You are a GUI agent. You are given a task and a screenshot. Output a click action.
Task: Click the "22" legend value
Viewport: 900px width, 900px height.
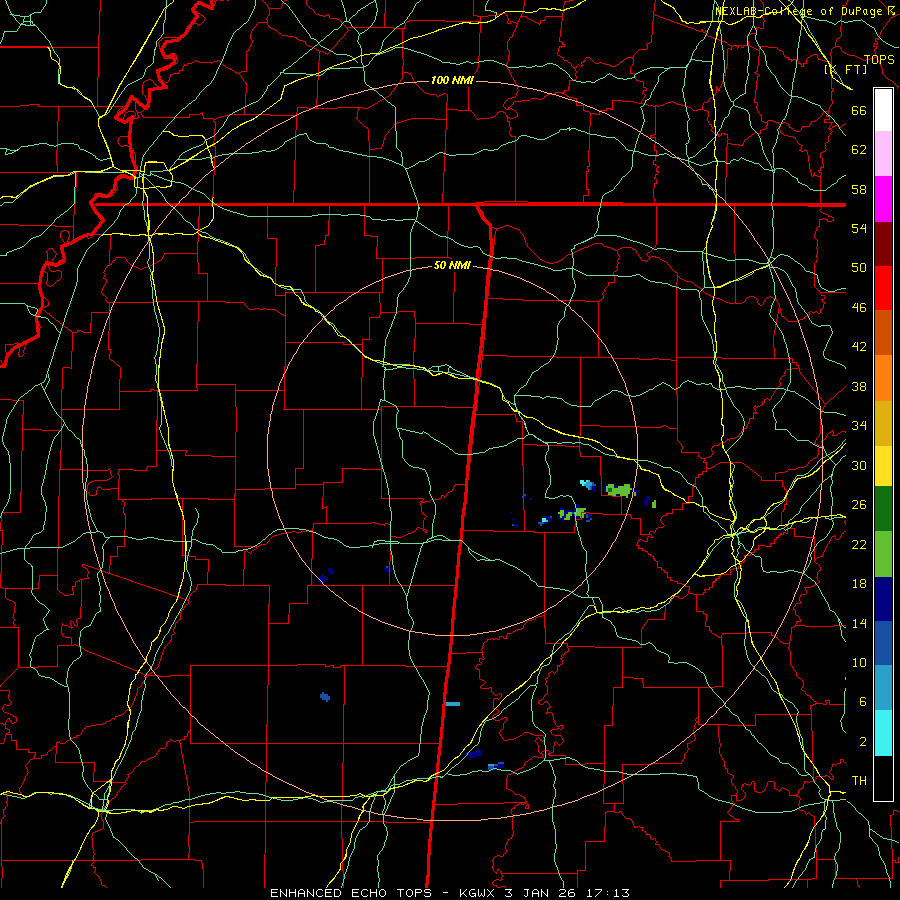tap(859, 545)
